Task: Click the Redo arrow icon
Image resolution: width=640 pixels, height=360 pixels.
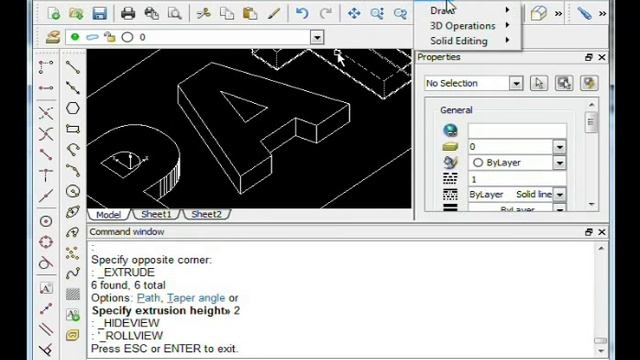Action: point(325,13)
